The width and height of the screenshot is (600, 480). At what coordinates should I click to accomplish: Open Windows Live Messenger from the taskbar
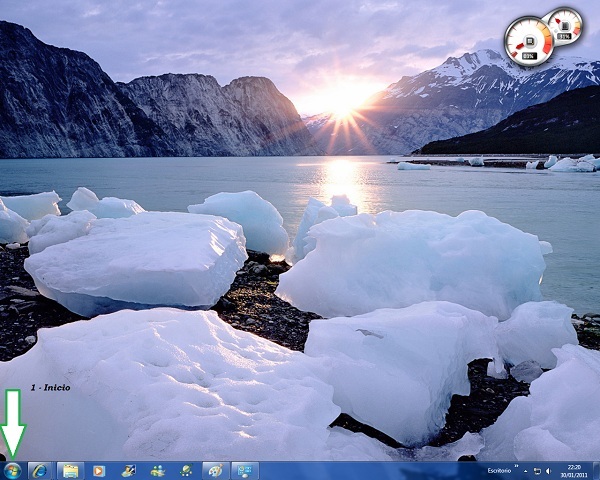(157, 471)
